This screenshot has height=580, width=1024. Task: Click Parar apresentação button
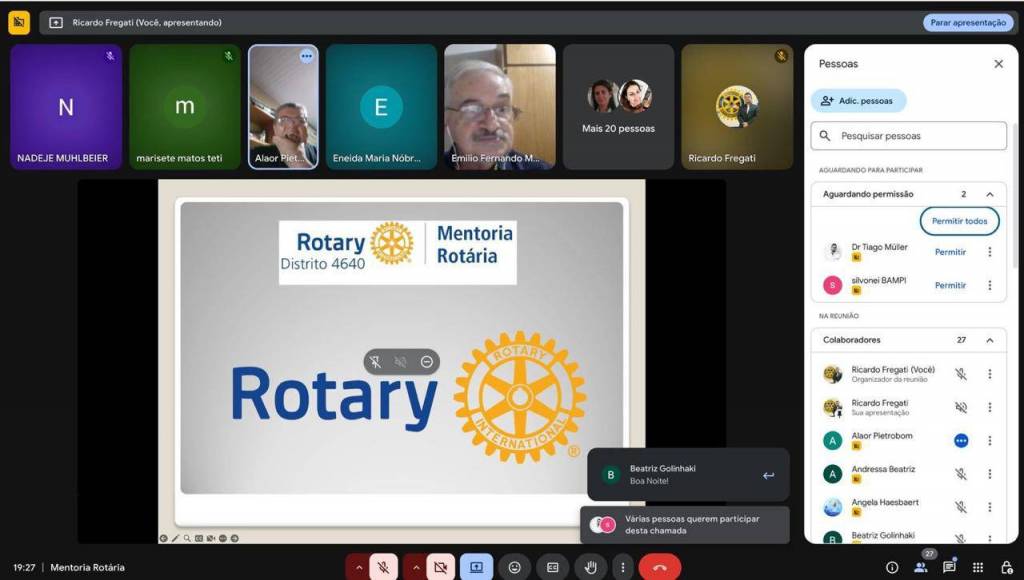(x=967, y=22)
